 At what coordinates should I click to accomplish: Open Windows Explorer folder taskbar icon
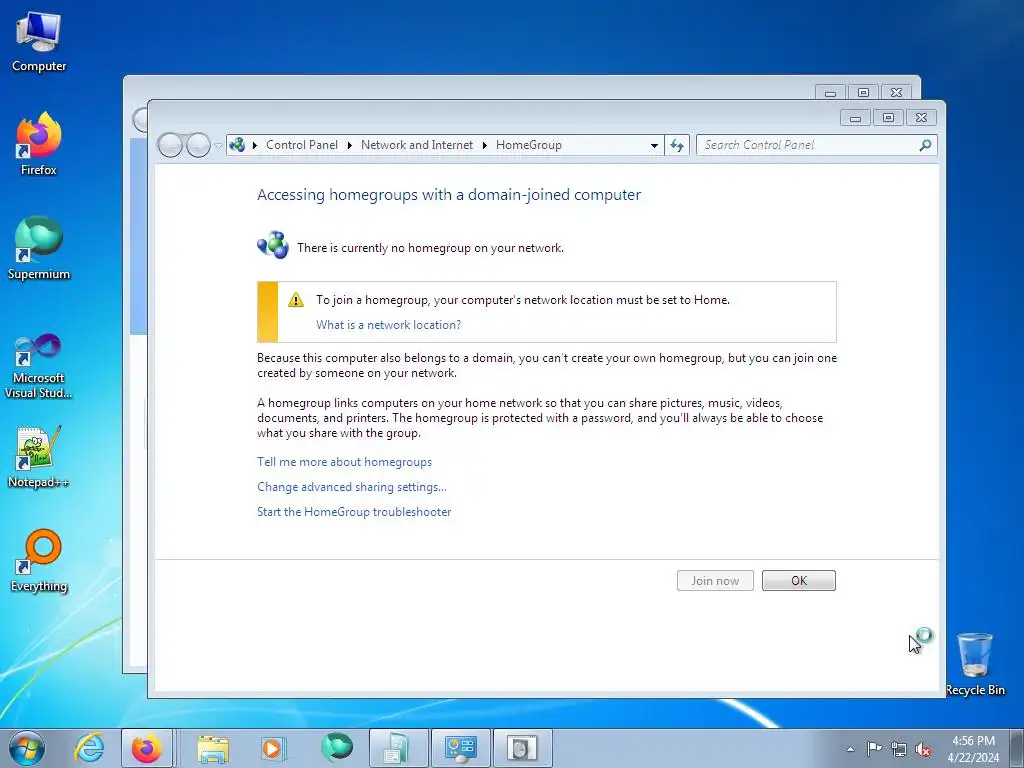[213, 748]
